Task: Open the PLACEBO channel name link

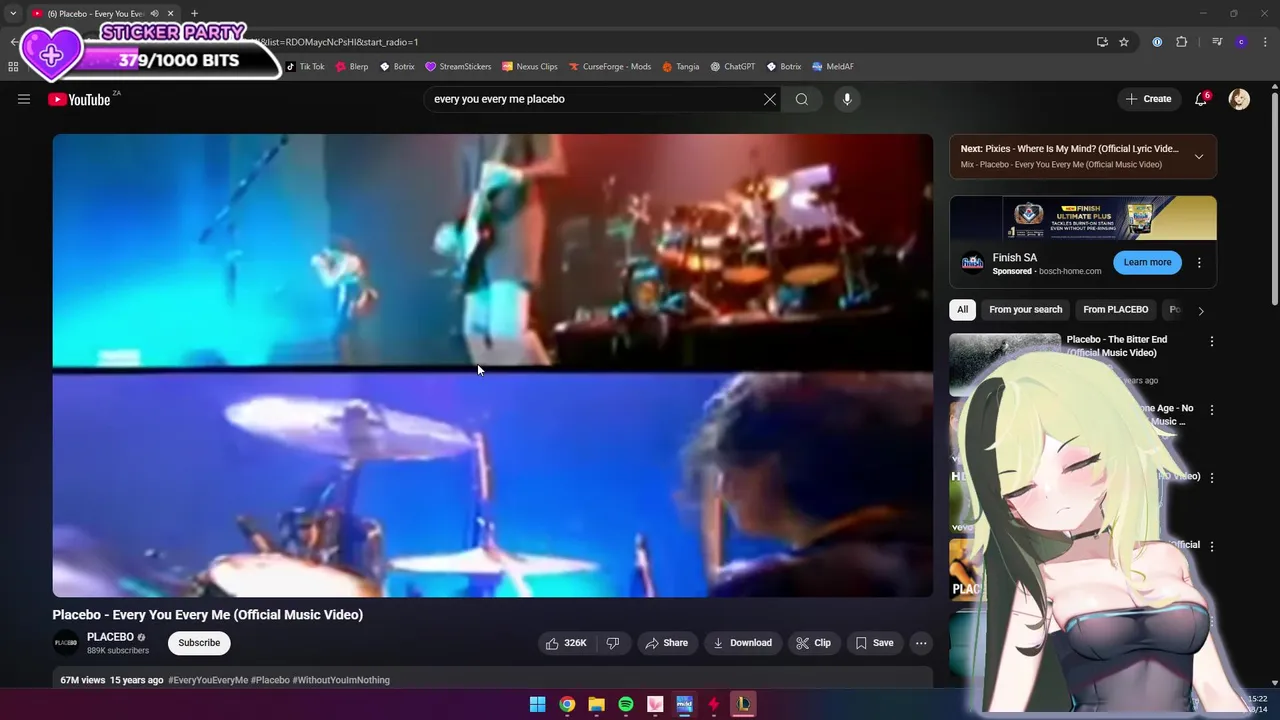Action: tap(110, 637)
